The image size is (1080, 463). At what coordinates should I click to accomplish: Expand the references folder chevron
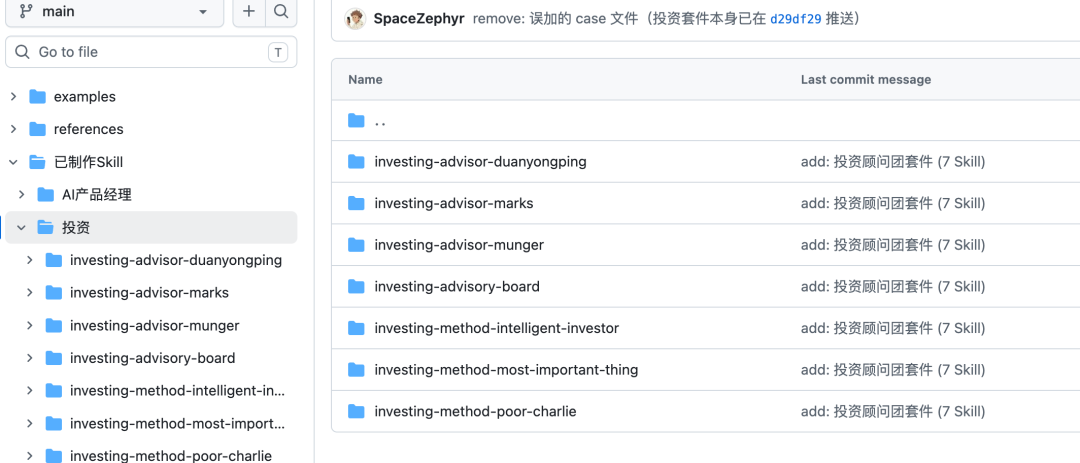[x=13, y=130]
